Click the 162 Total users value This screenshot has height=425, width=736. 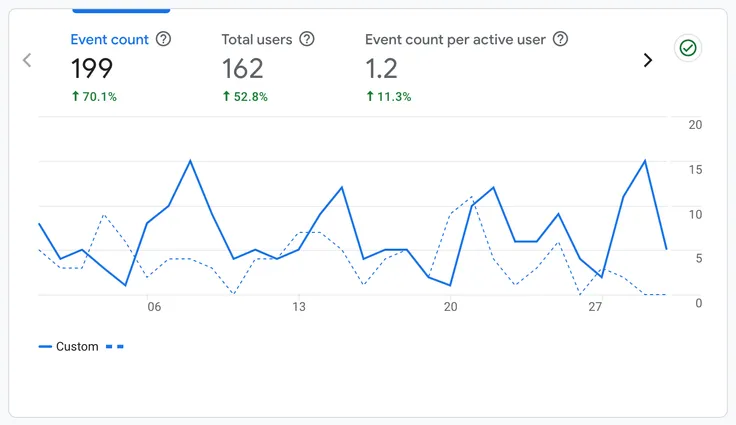243,68
